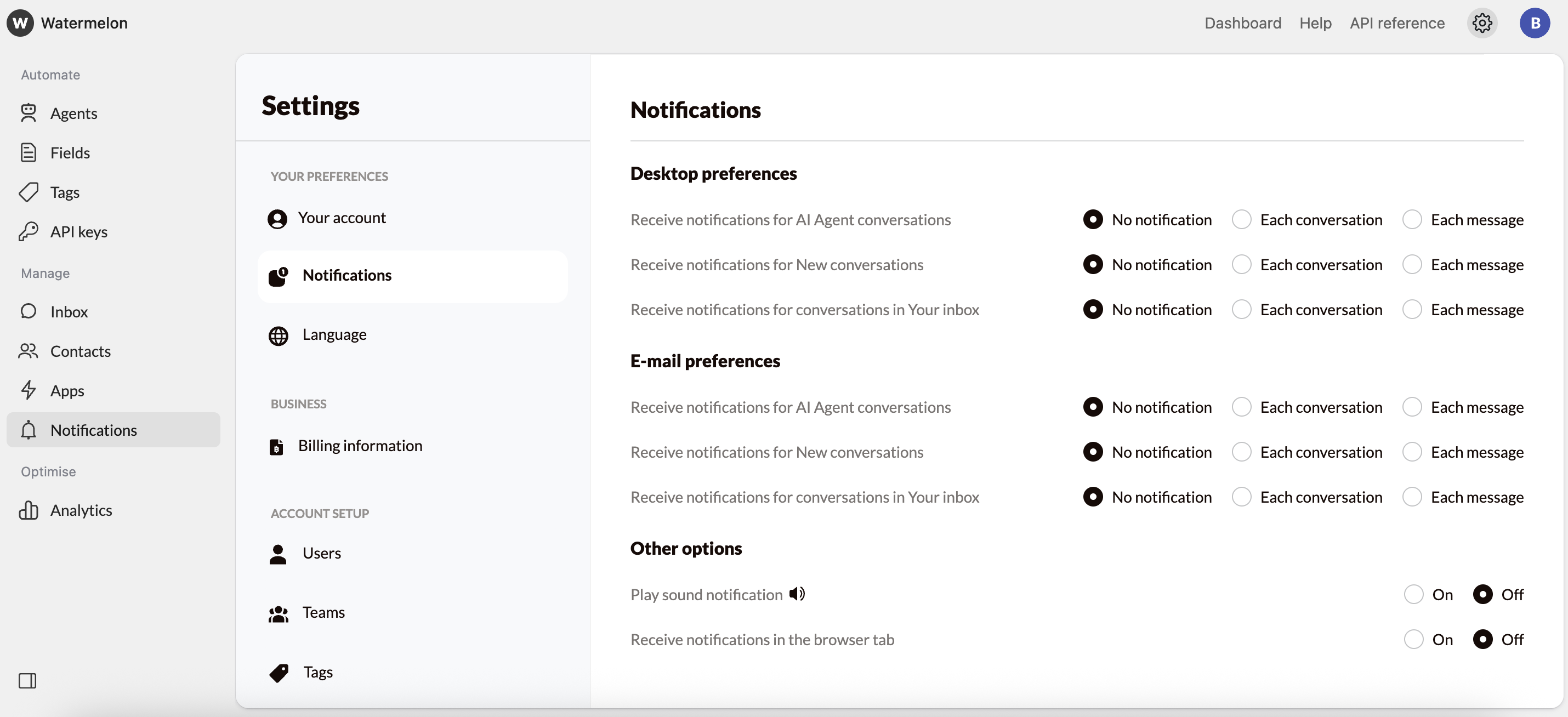Click the sound speaker icon
The width and height of the screenshot is (1568, 717).
796,594
